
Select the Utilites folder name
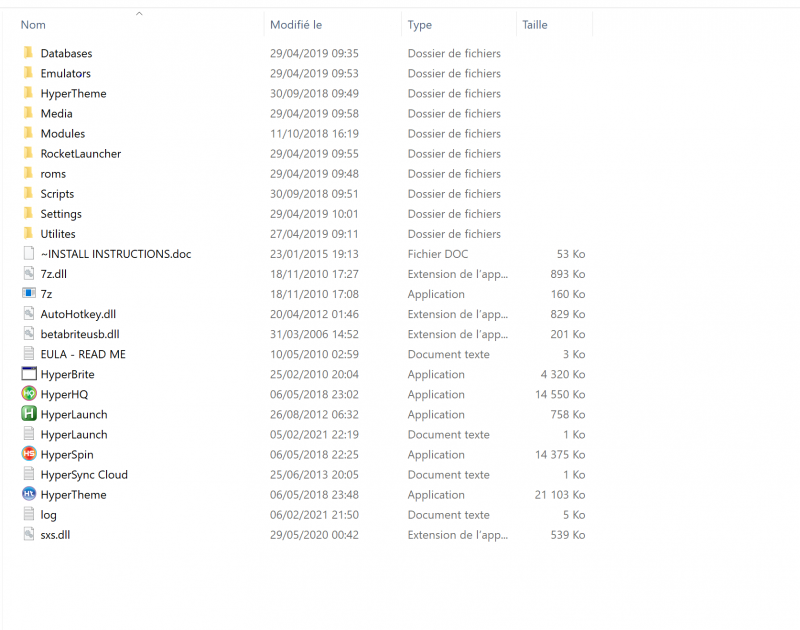[x=58, y=234]
